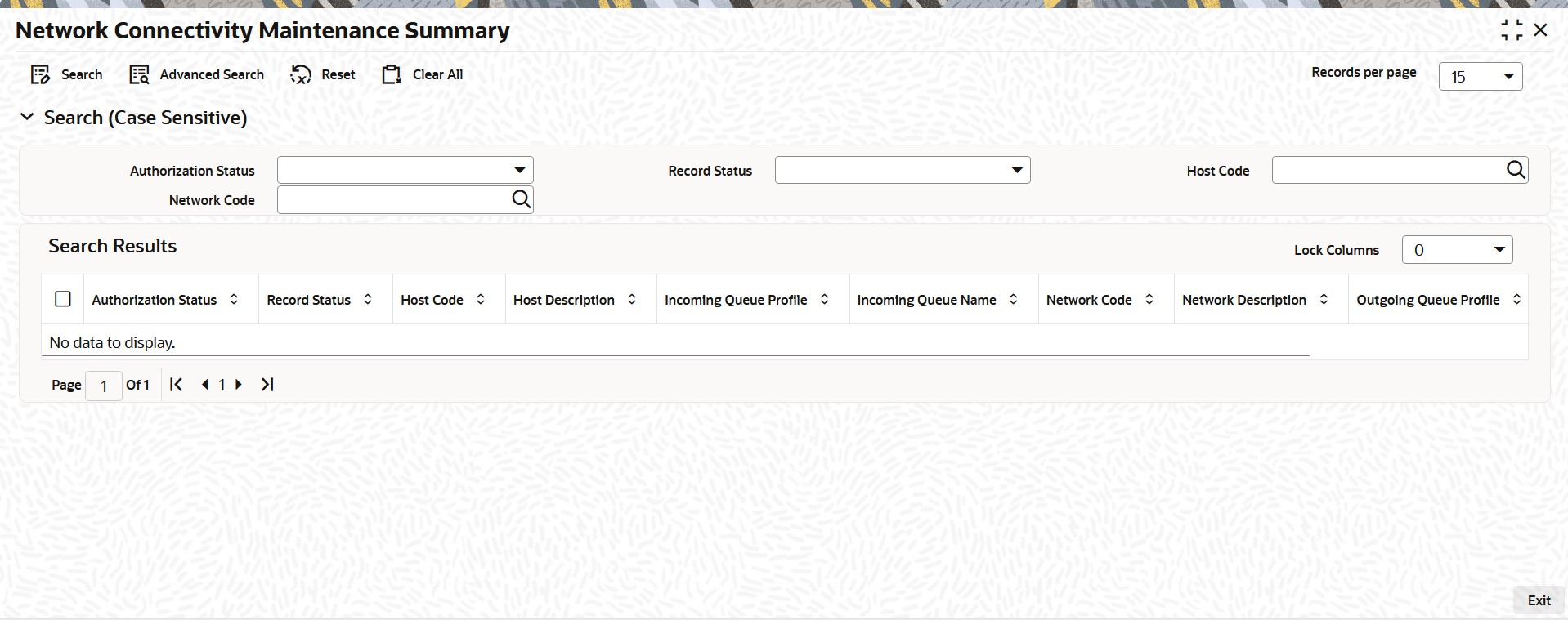Click Clear All in toolbar
Image resolution: width=1568 pixels, height=620 pixels.
(422, 74)
